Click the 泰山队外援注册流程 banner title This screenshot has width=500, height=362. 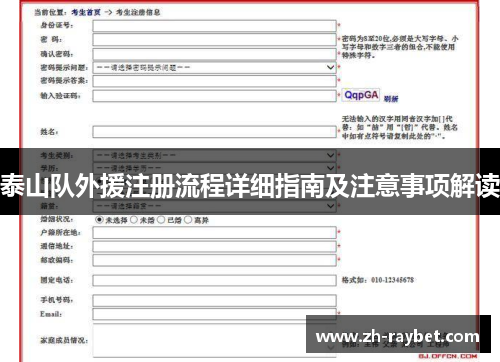pyautogui.click(x=250, y=185)
